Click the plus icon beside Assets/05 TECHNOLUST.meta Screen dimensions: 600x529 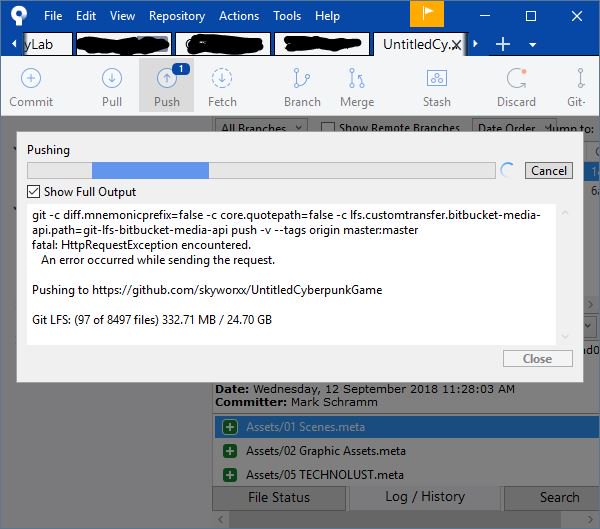230,475
